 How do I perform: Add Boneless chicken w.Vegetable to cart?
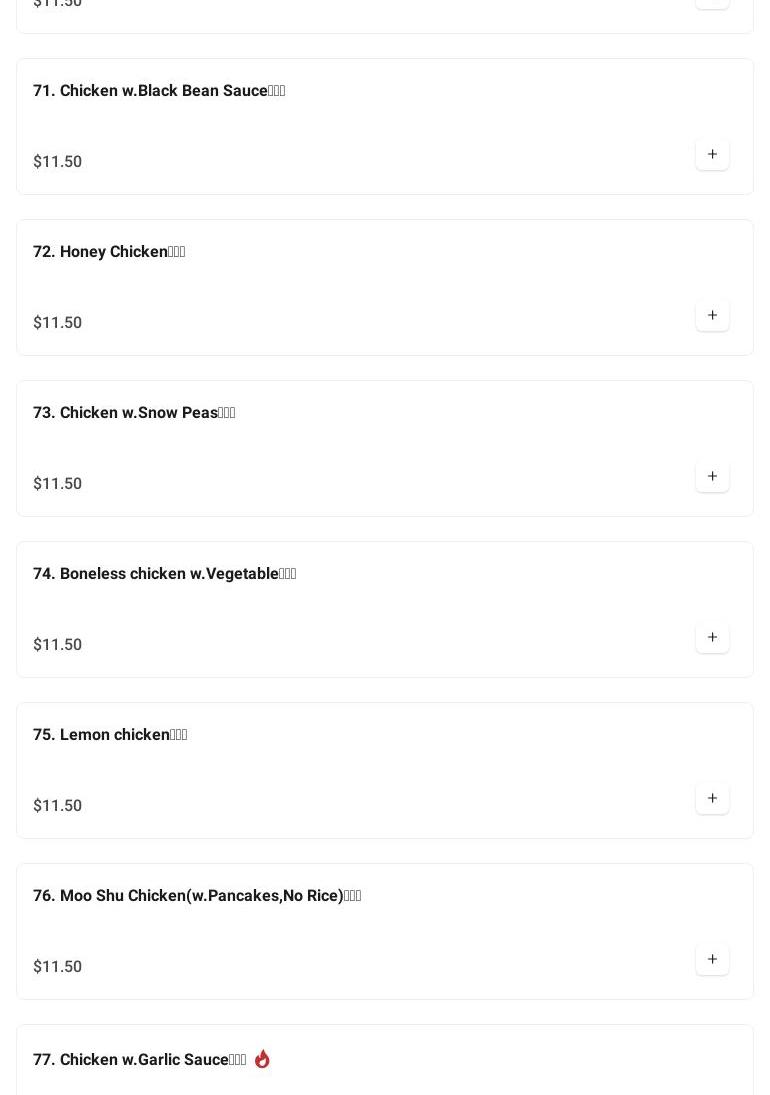[x=712, y=638]
